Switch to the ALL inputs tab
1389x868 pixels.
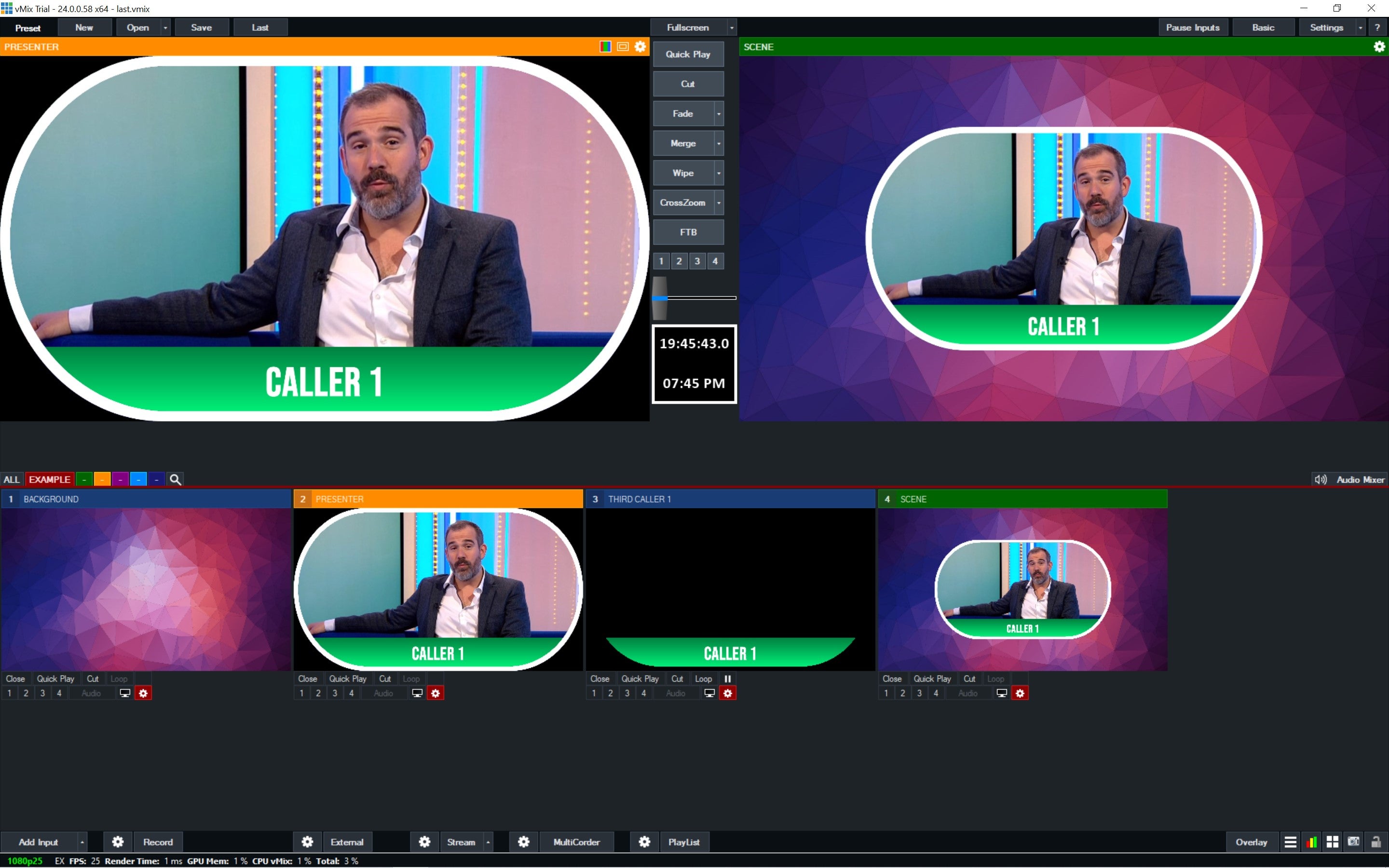coord(12,479)
